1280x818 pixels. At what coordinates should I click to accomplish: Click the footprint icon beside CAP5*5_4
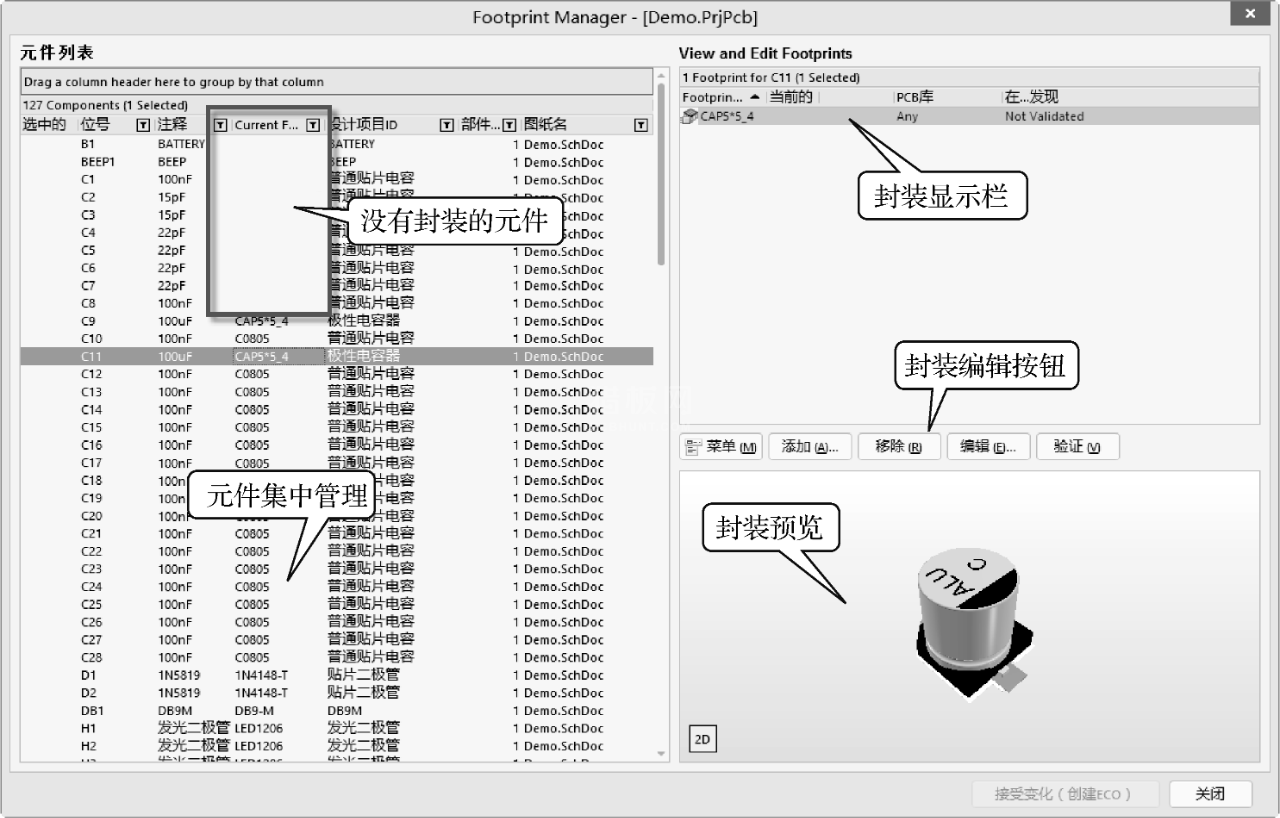[x=688, y=116]
